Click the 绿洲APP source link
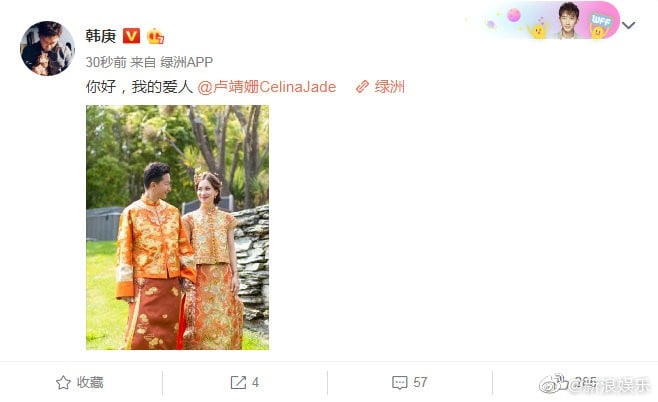This screenshot has height=402, width=658. pos(186,62)
